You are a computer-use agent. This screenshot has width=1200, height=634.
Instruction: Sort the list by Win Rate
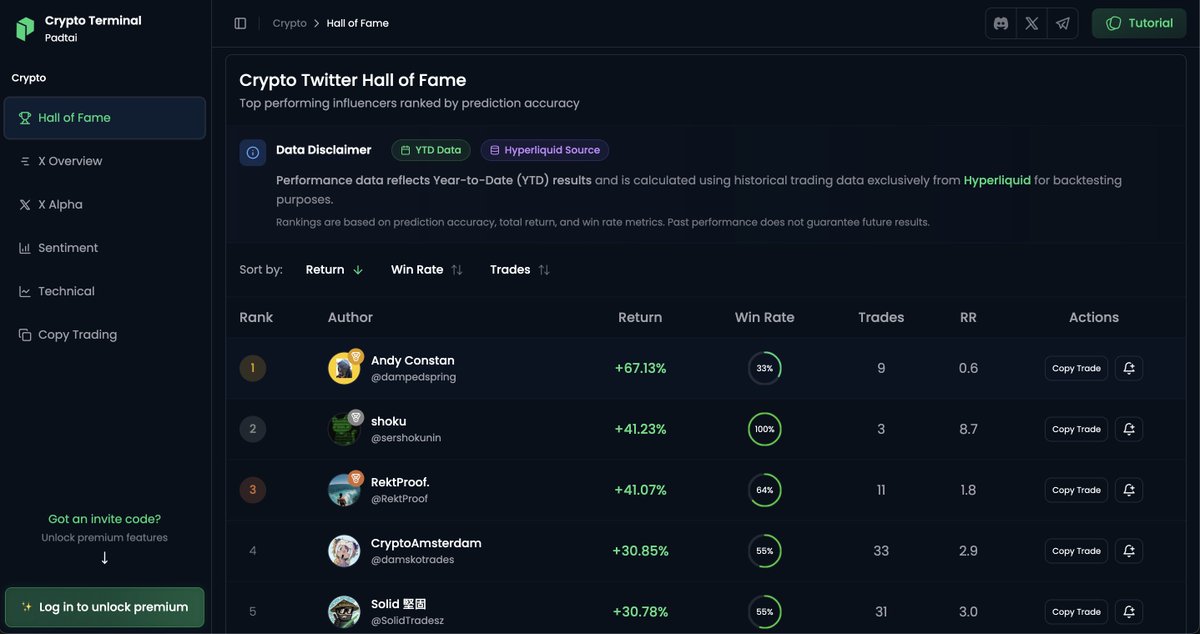(426, 270)
